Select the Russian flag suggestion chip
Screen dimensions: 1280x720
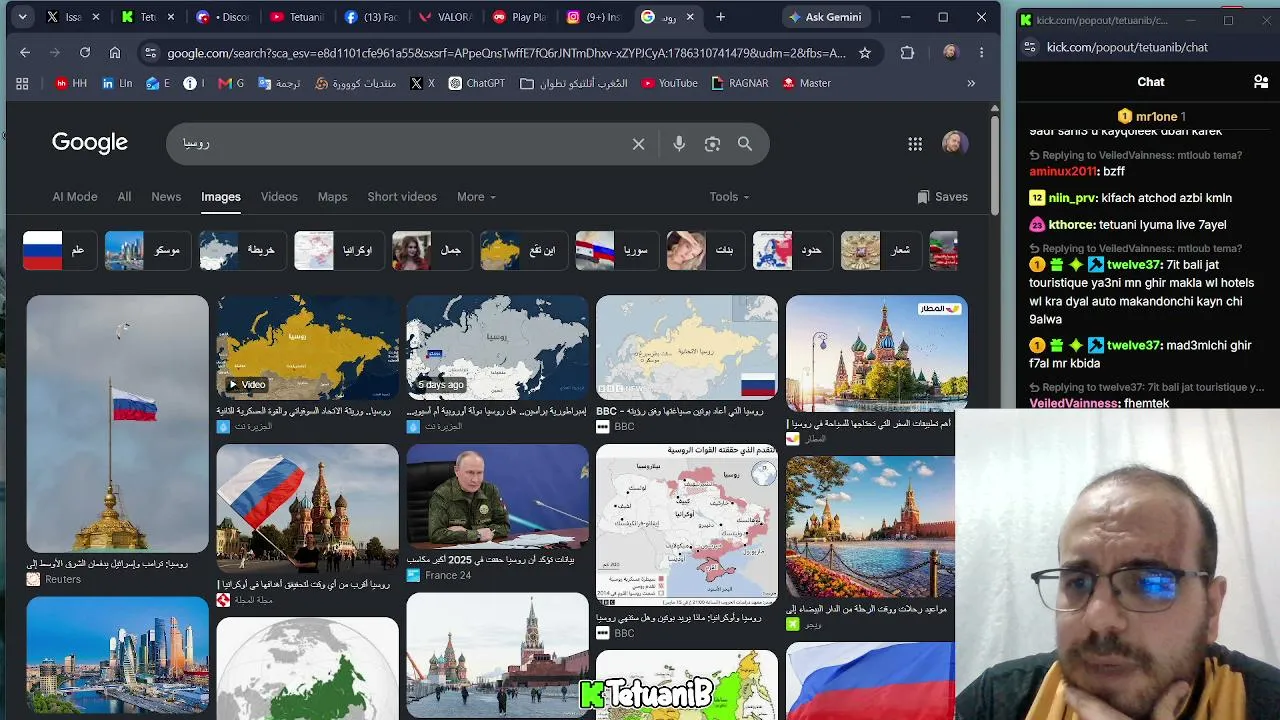[x=60, y=251]
